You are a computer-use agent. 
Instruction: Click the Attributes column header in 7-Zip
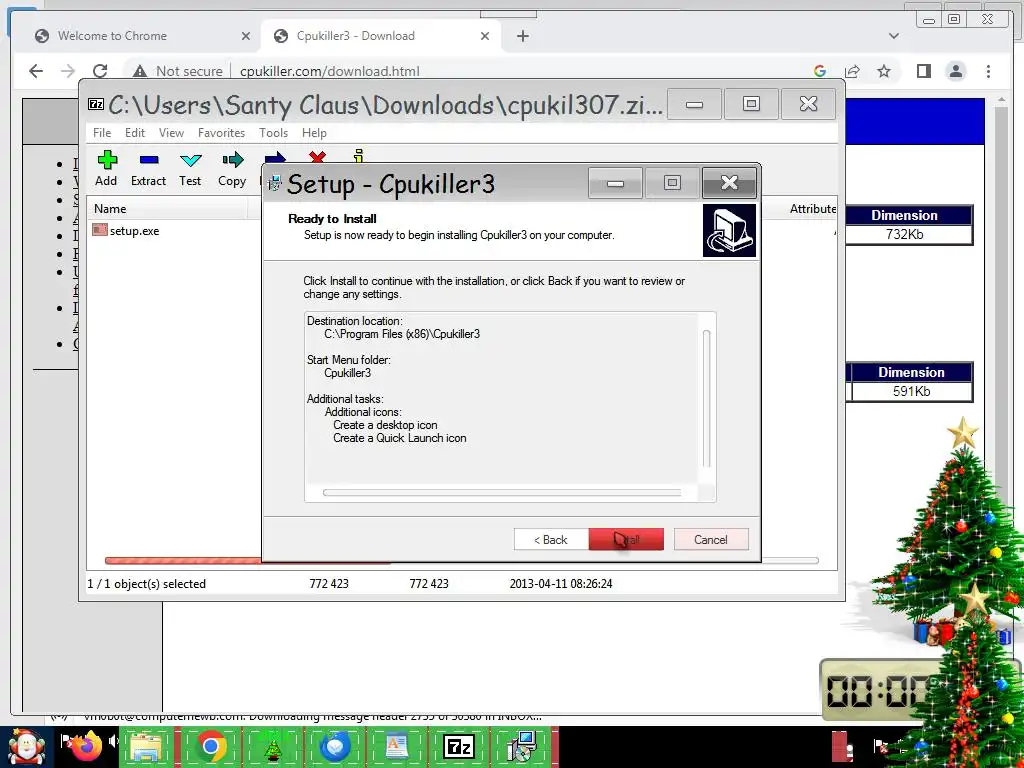click(x=812, y=209)
